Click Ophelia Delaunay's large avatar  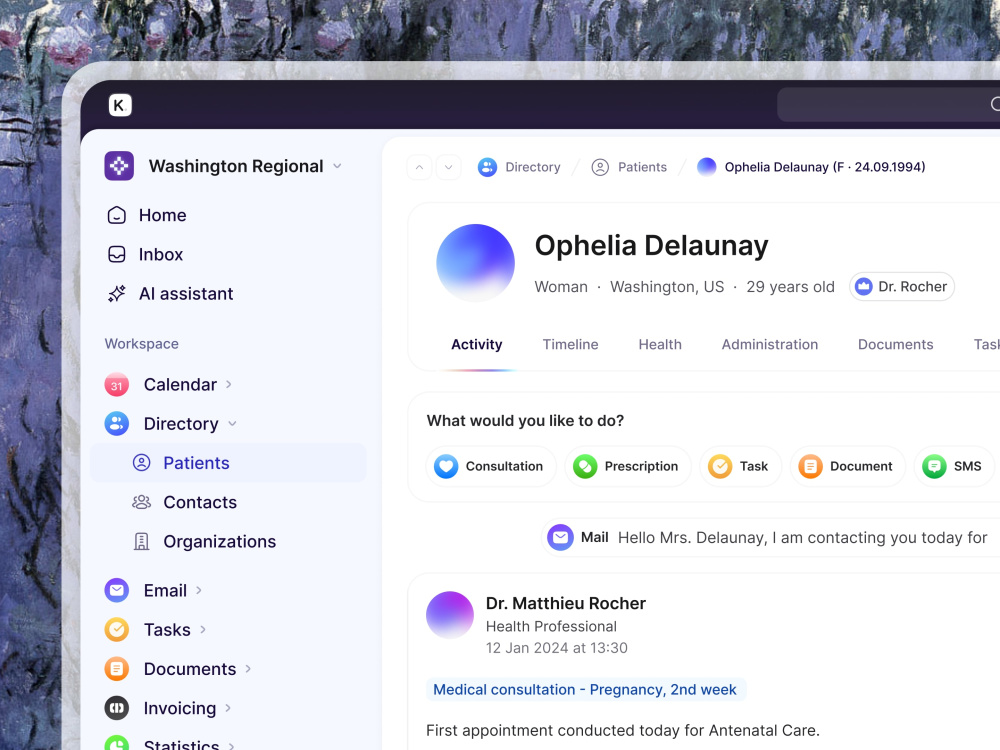tap(475, 263)
